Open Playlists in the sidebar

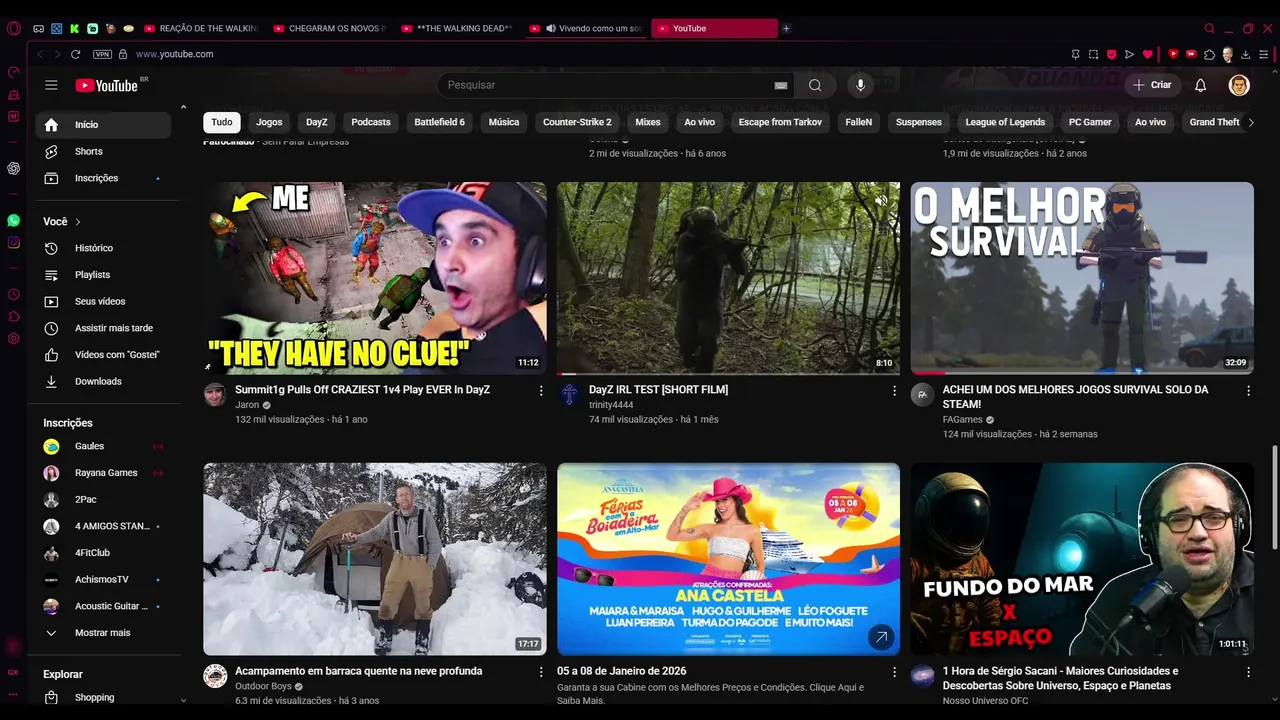tap(104, 274)
